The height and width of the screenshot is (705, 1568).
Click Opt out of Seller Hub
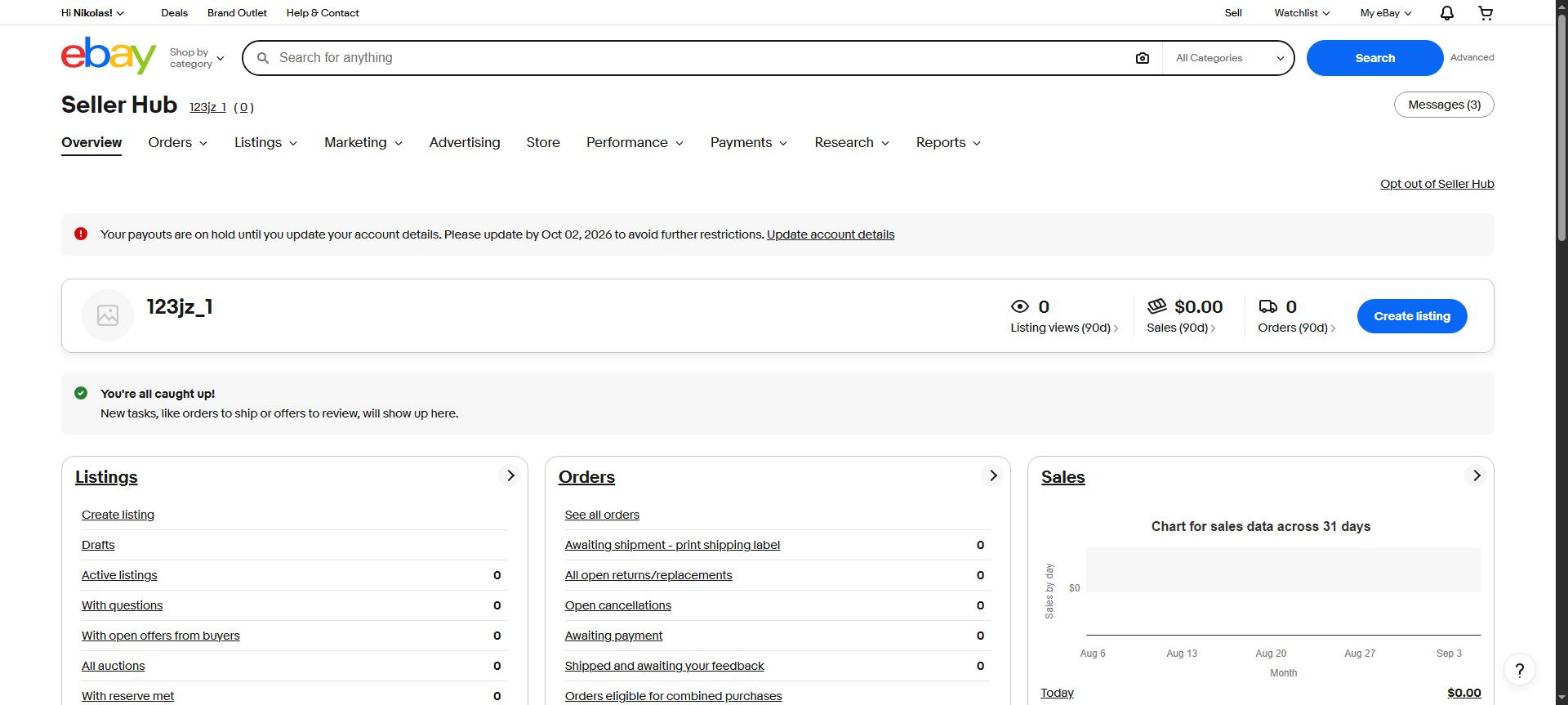coord(1437,184)
